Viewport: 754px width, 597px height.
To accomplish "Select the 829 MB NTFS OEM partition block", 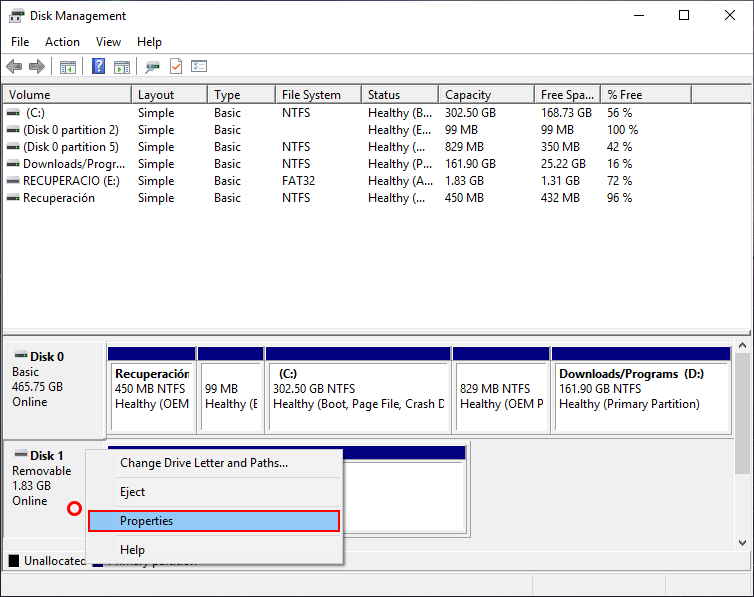I will pos(501,390).
